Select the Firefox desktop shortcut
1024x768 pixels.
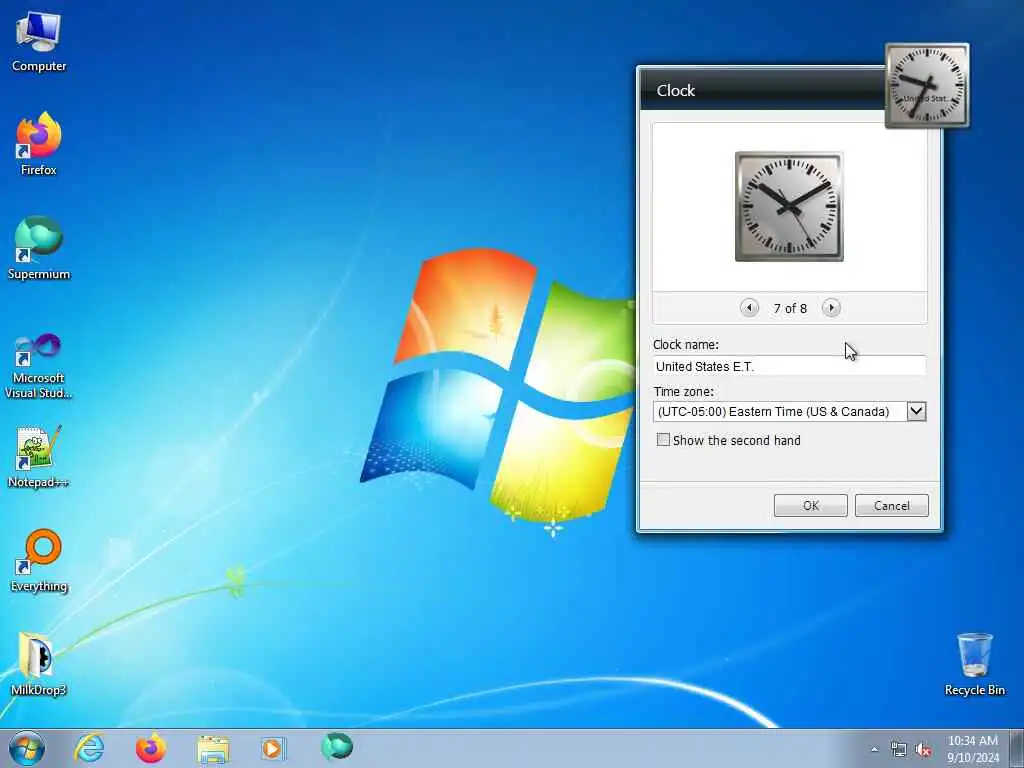point(39,144)
